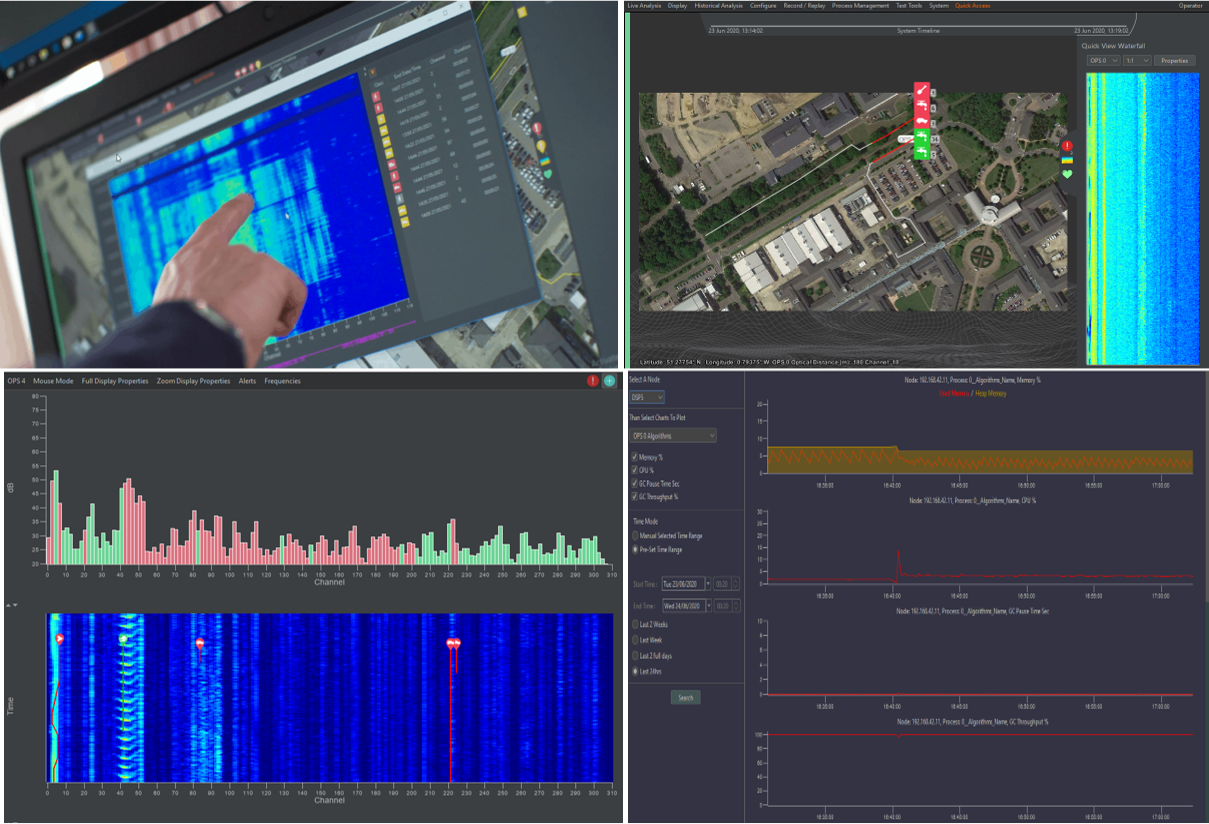Open the OPS 0 Algorithms chart dropdown
1209x824 pixels.
point(673,436)
